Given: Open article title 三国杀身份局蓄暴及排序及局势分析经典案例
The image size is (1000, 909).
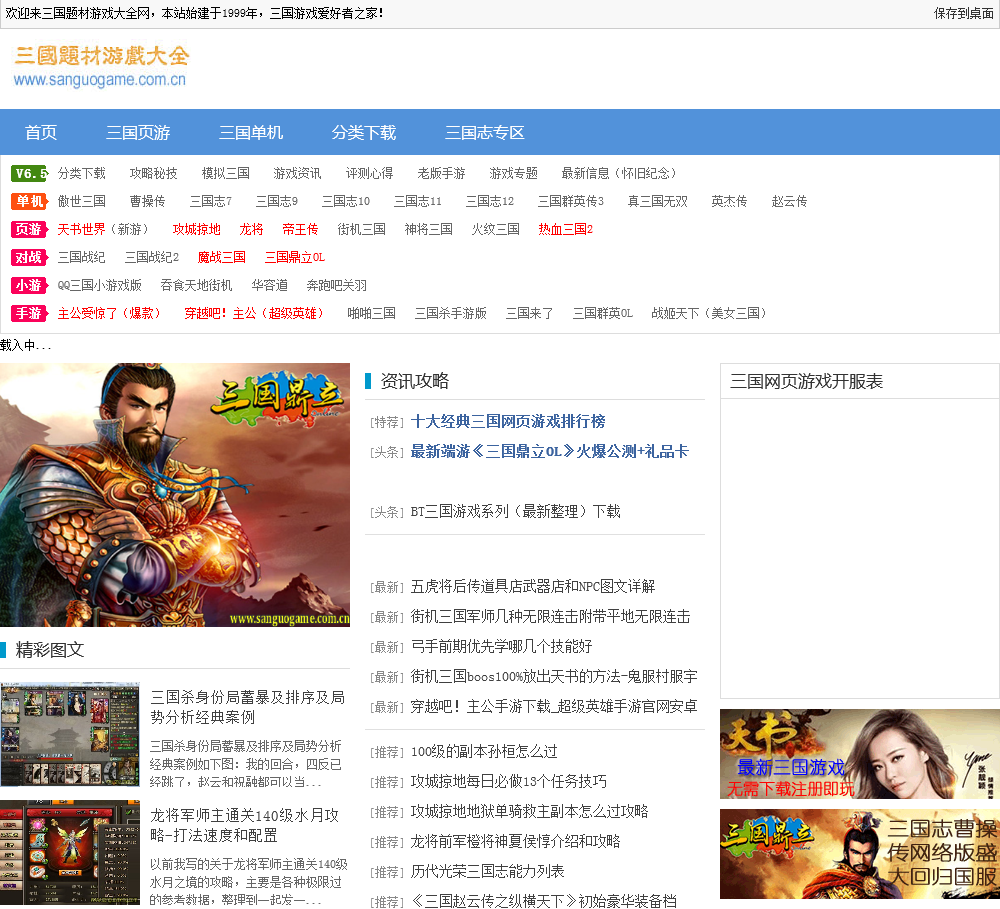Looking at the screenshot, I should (x=248, y=707).
